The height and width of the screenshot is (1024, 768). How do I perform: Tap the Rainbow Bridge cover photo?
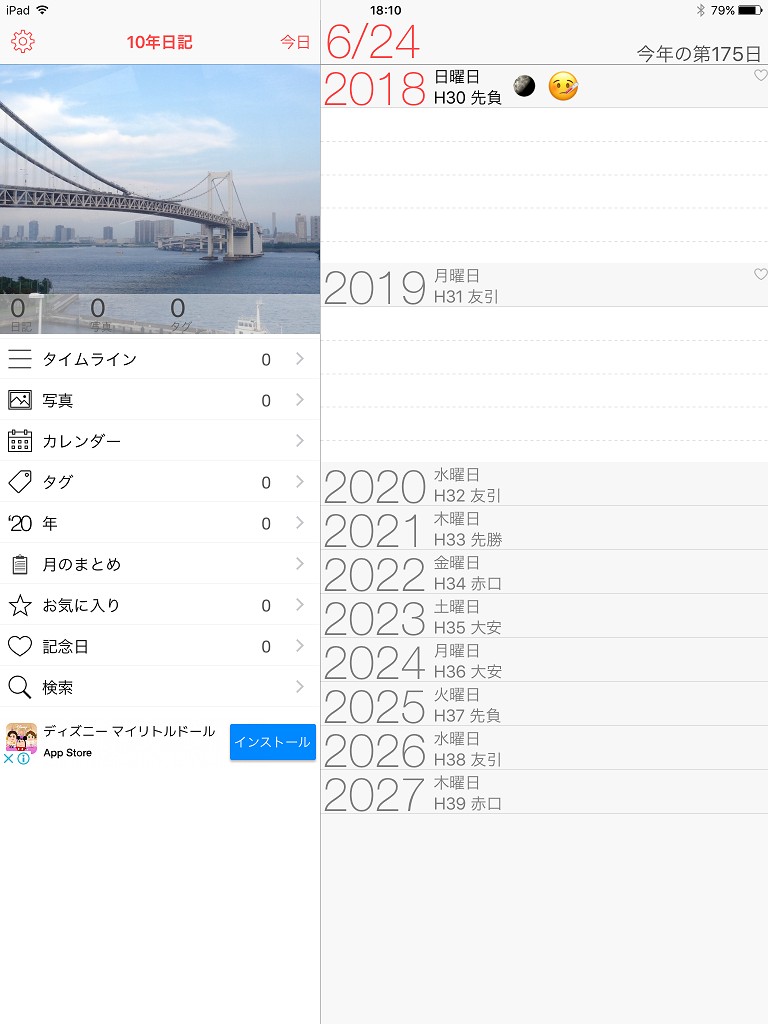click(160, 180)
